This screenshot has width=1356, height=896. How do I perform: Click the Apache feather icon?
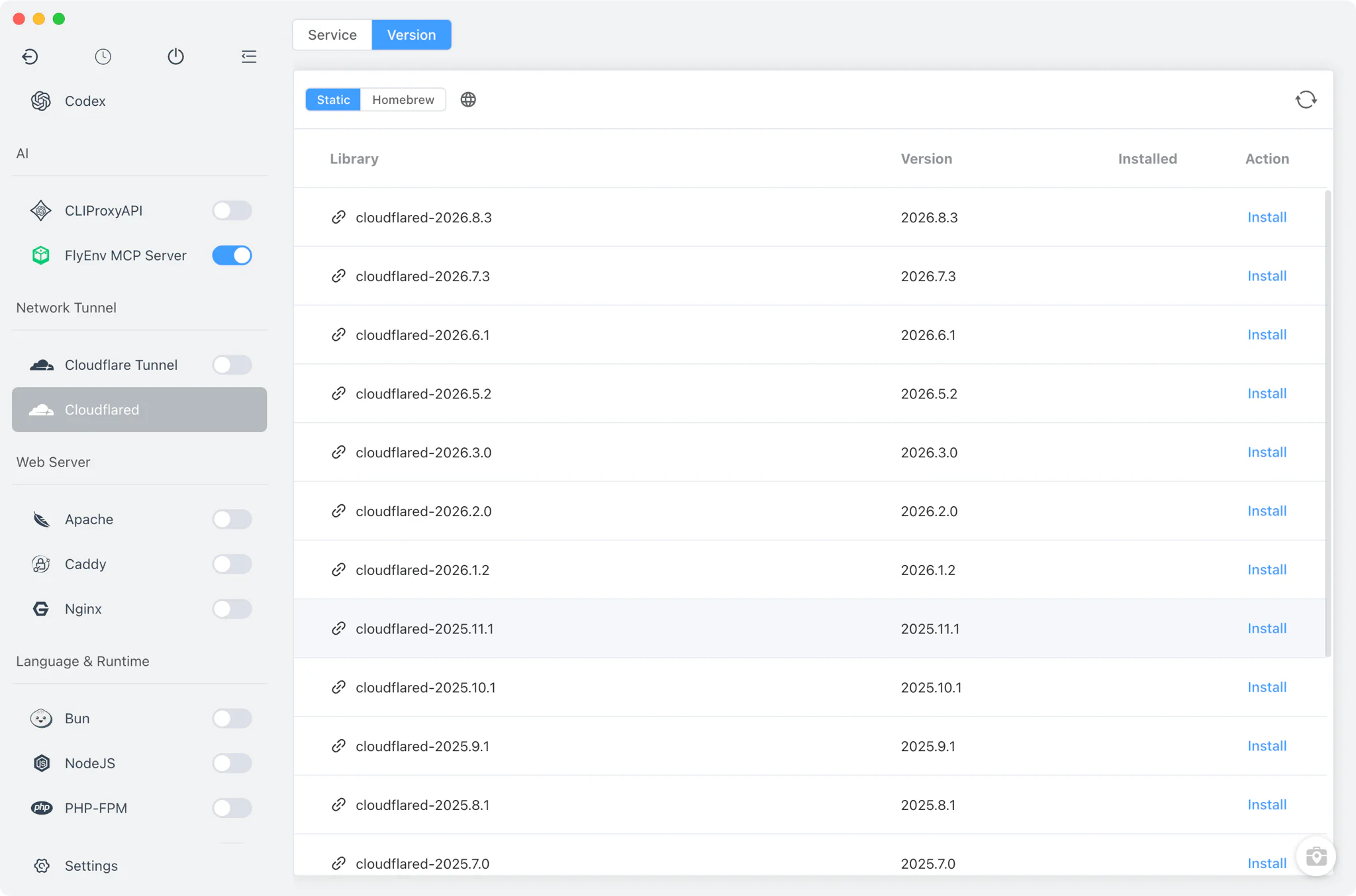pyautogui.click(x=41, y=519)
